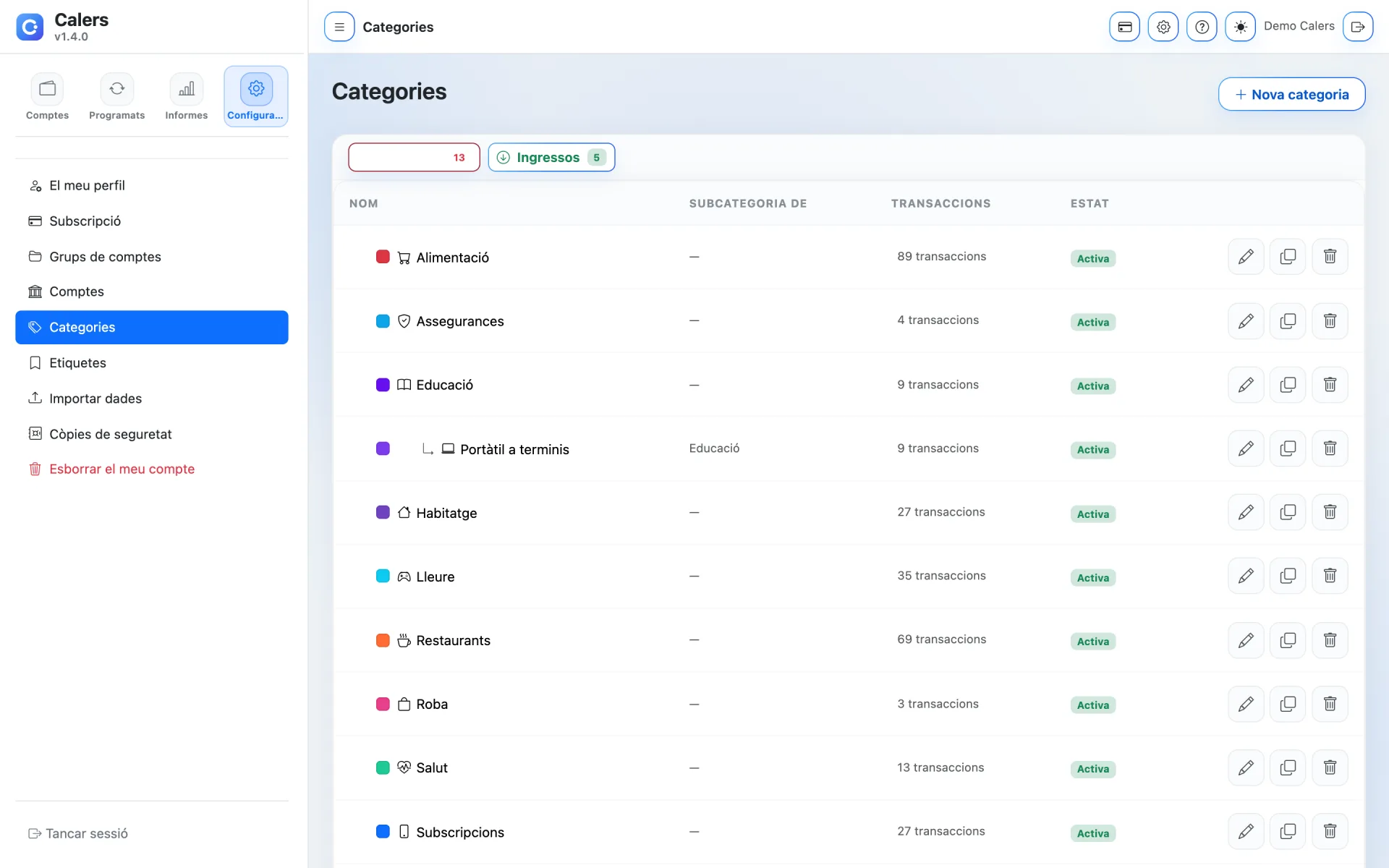This screenshot has height=868, width=1389.
Task: Delete the Educació category via trash icon
Action: pyautogui.click(x=1330, y=385)
